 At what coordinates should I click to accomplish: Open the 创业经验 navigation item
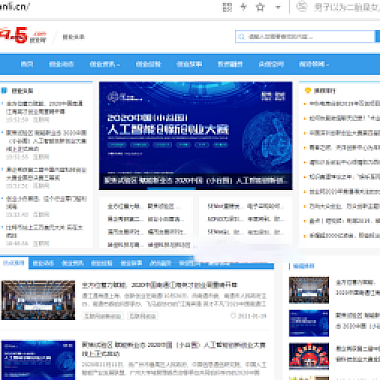(148, 64)
